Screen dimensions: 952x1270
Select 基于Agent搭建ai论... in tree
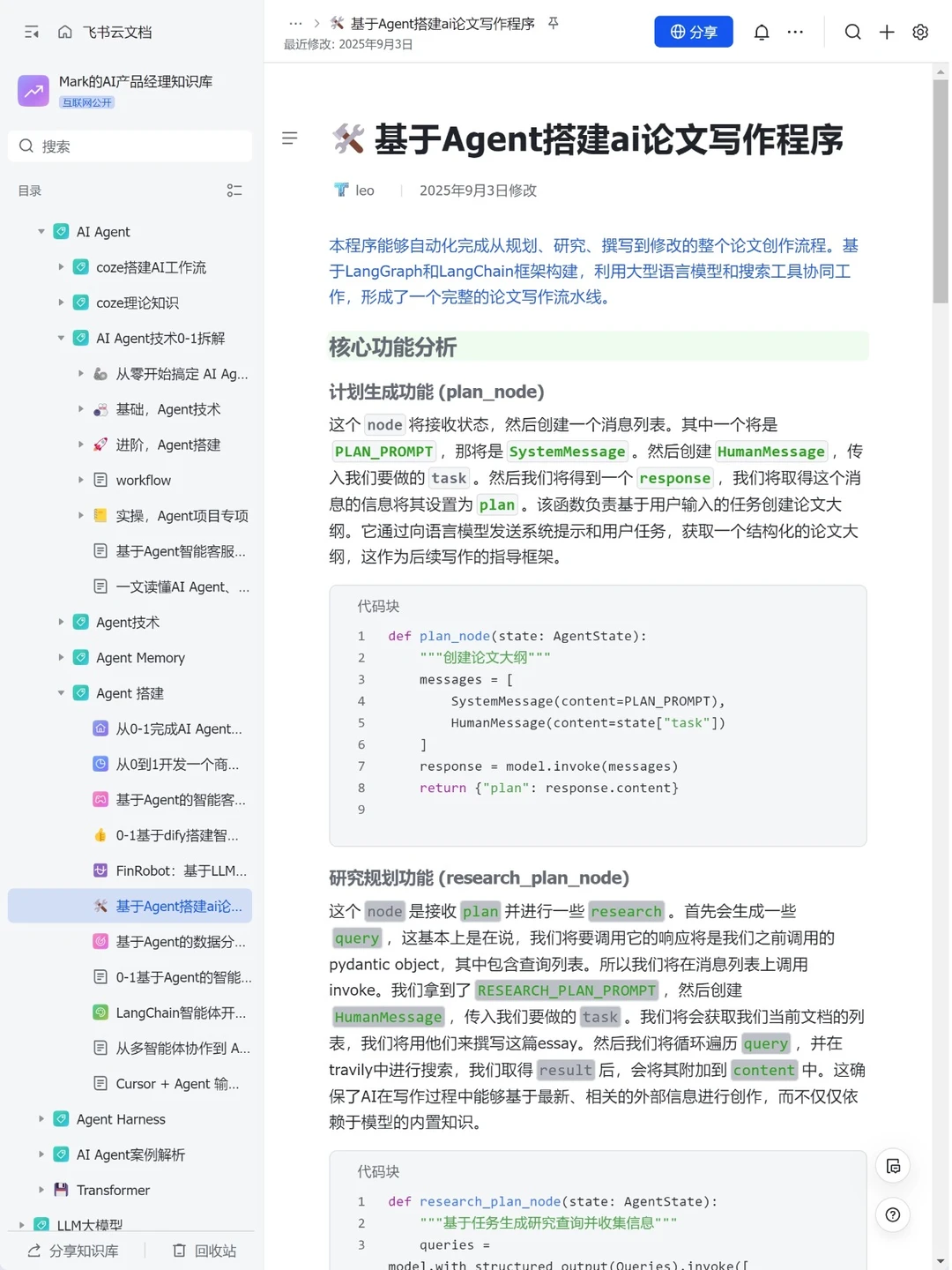pyautogui.click(x=130, y=906)
